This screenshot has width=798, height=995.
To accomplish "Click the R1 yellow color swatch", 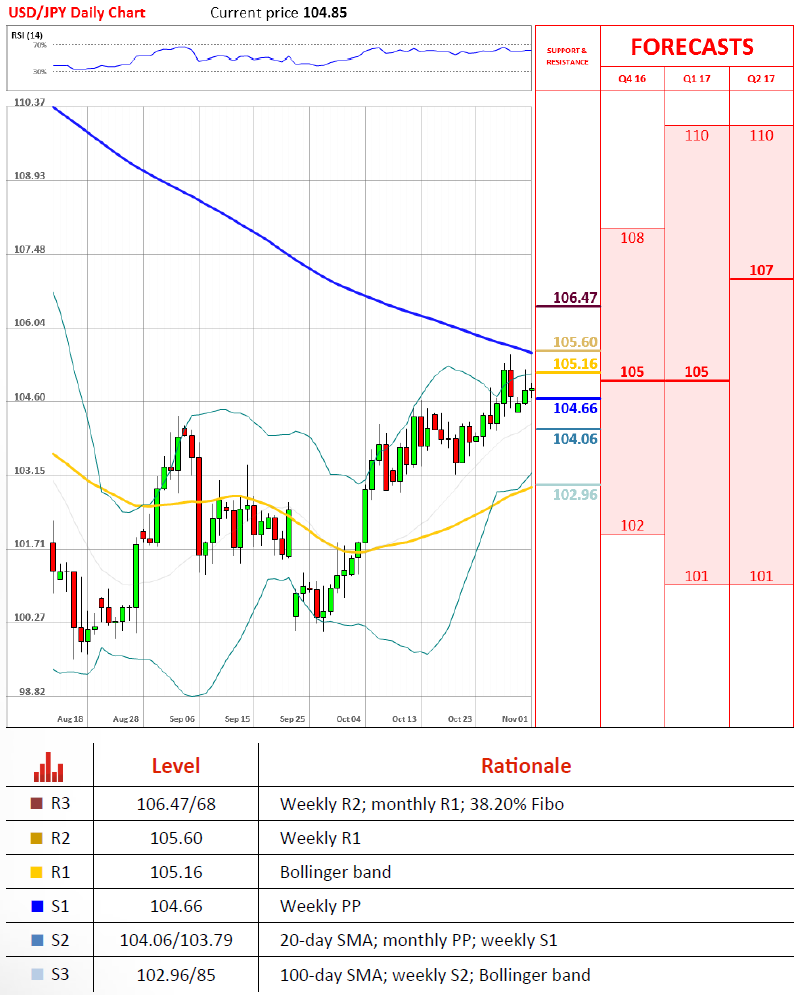I will (x=37, y=872).
